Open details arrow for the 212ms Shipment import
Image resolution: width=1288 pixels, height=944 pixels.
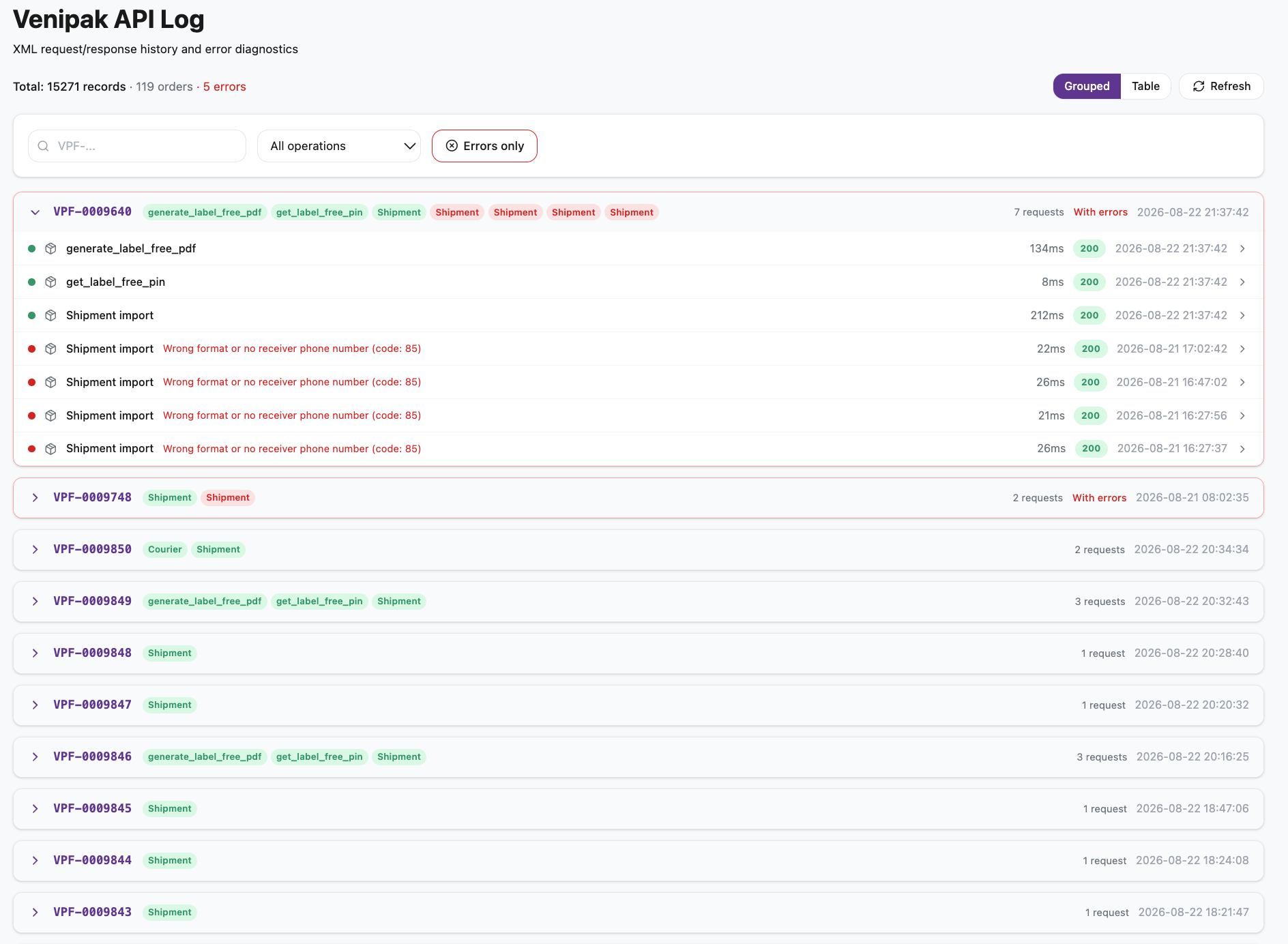click(x=1242, y=315)
